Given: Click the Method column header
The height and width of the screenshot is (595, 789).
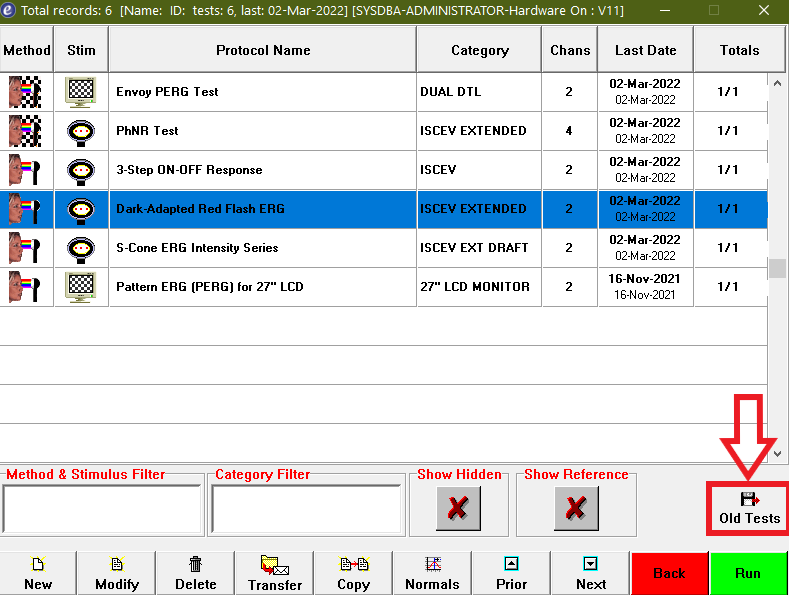Looking at the screenshot, I should point(27,50).
